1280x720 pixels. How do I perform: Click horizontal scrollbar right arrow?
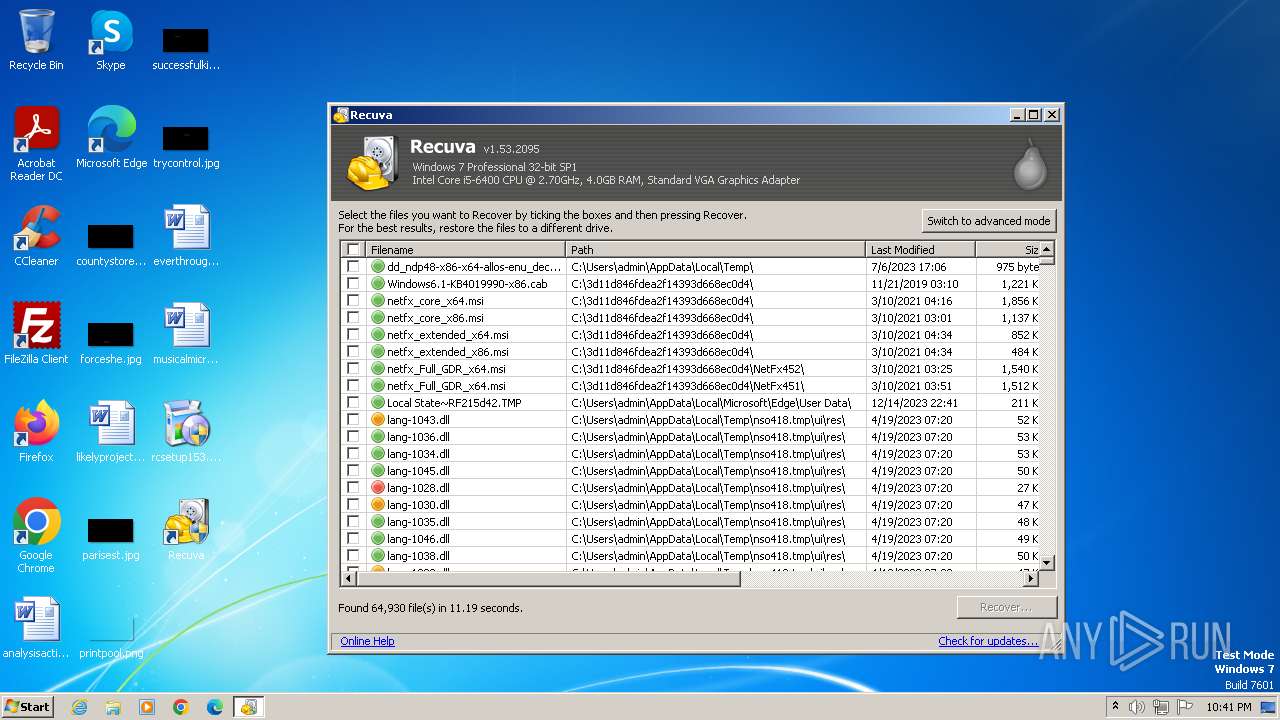1032,578
